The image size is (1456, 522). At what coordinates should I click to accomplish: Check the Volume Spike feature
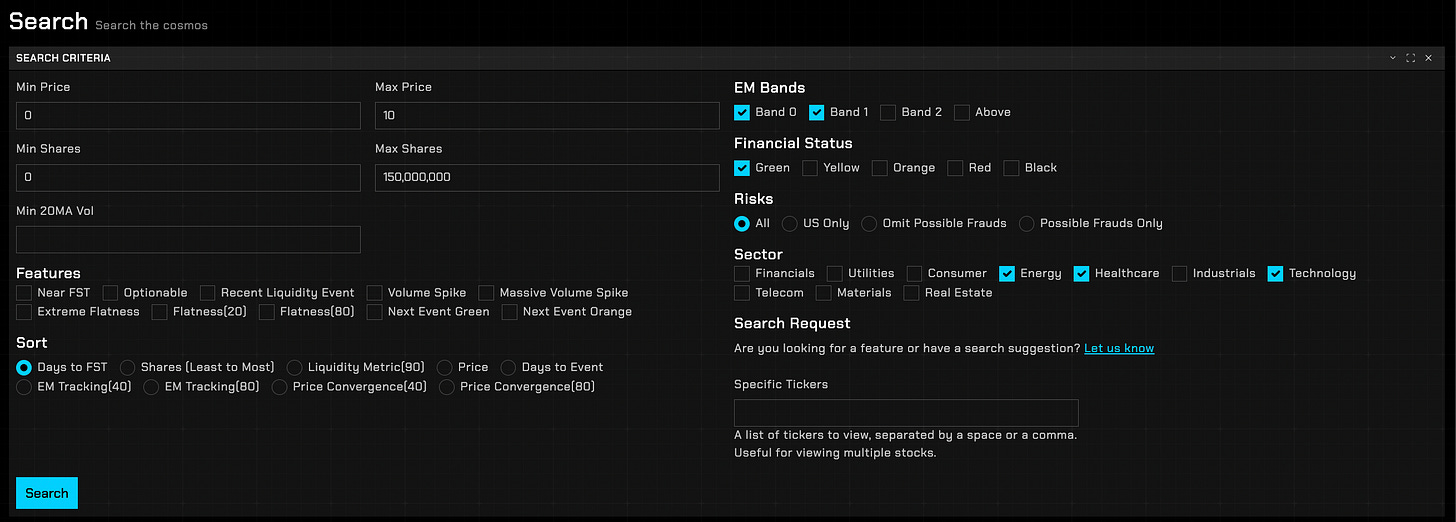[x=374, y=293]
